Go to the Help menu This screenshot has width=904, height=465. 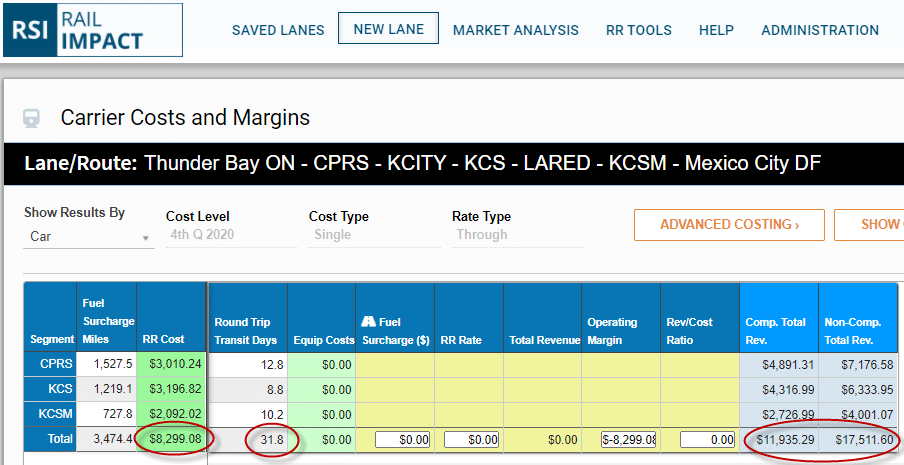tap(716, 30)
